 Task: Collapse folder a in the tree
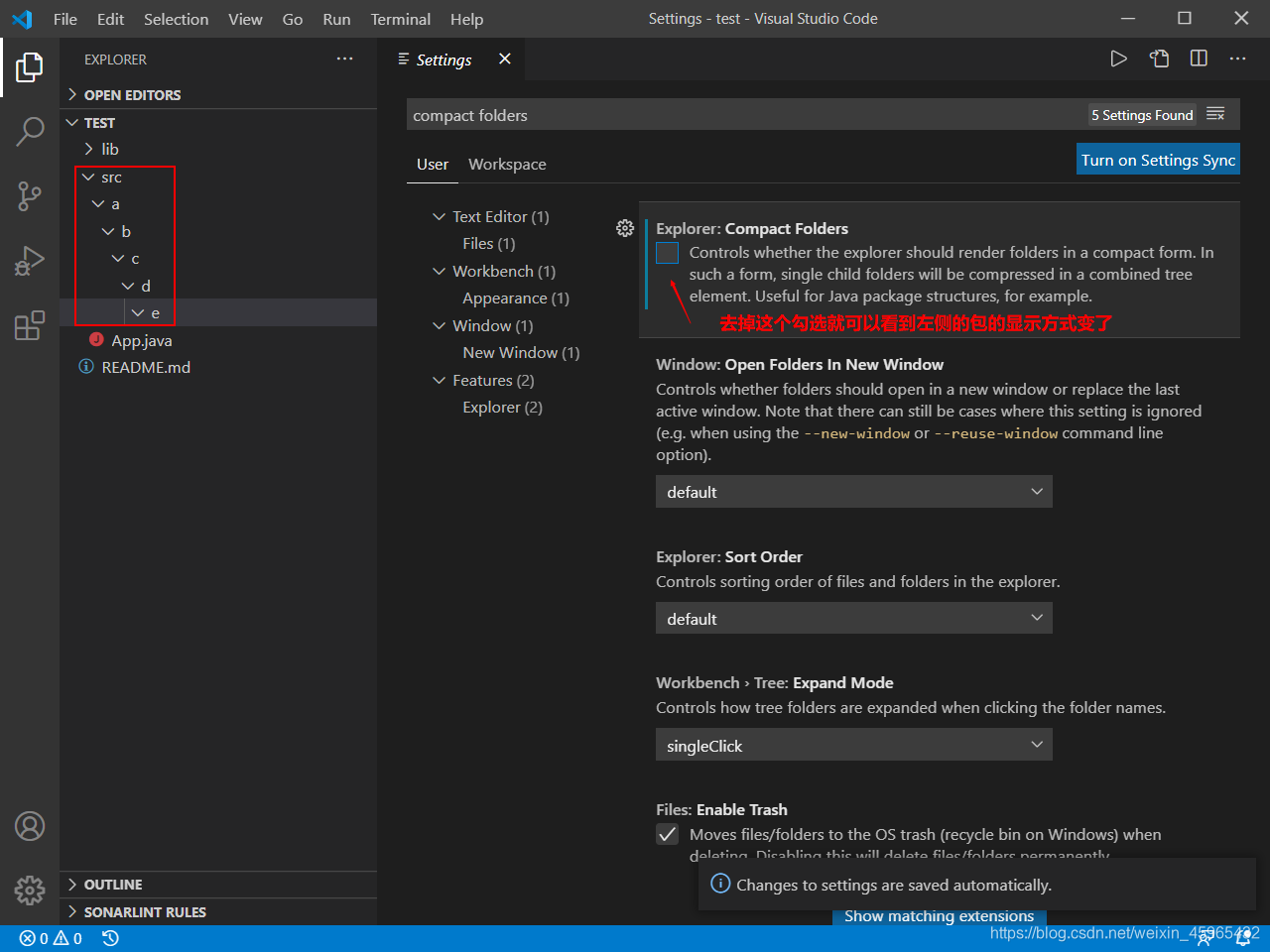click(218, 203)
